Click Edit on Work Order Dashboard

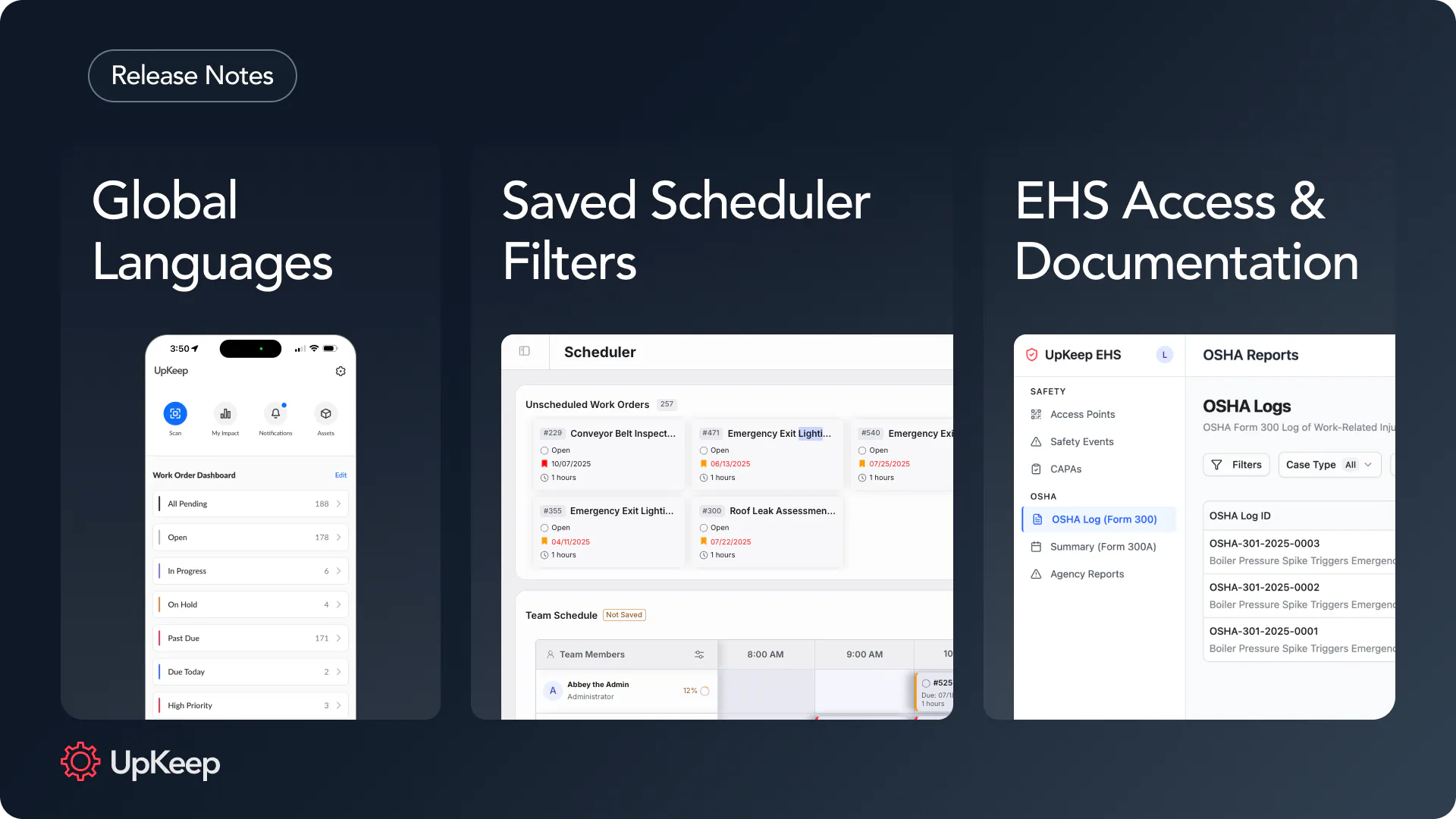click(x=340, y=475)
